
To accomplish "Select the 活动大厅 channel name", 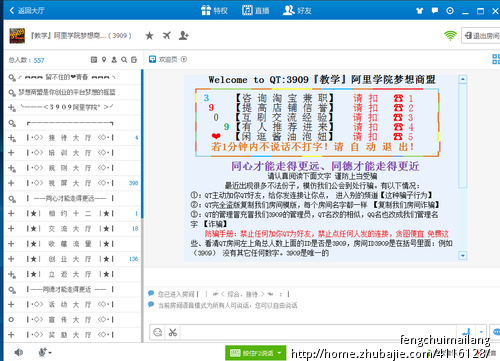I will (x=70, y=304).
